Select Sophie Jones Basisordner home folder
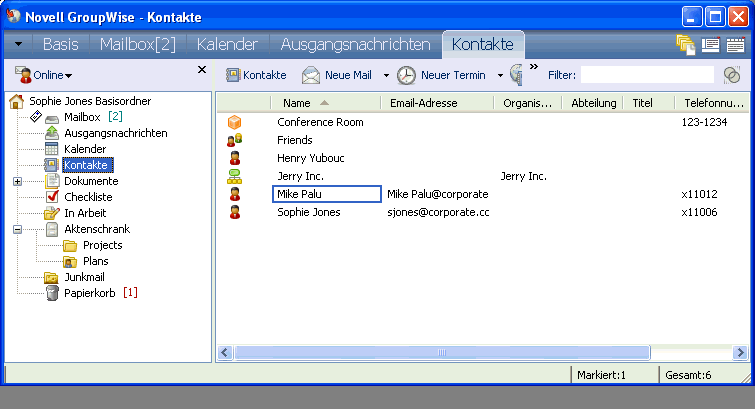The height and width of the screenshot is (409, 755). [x=90, y=101]
